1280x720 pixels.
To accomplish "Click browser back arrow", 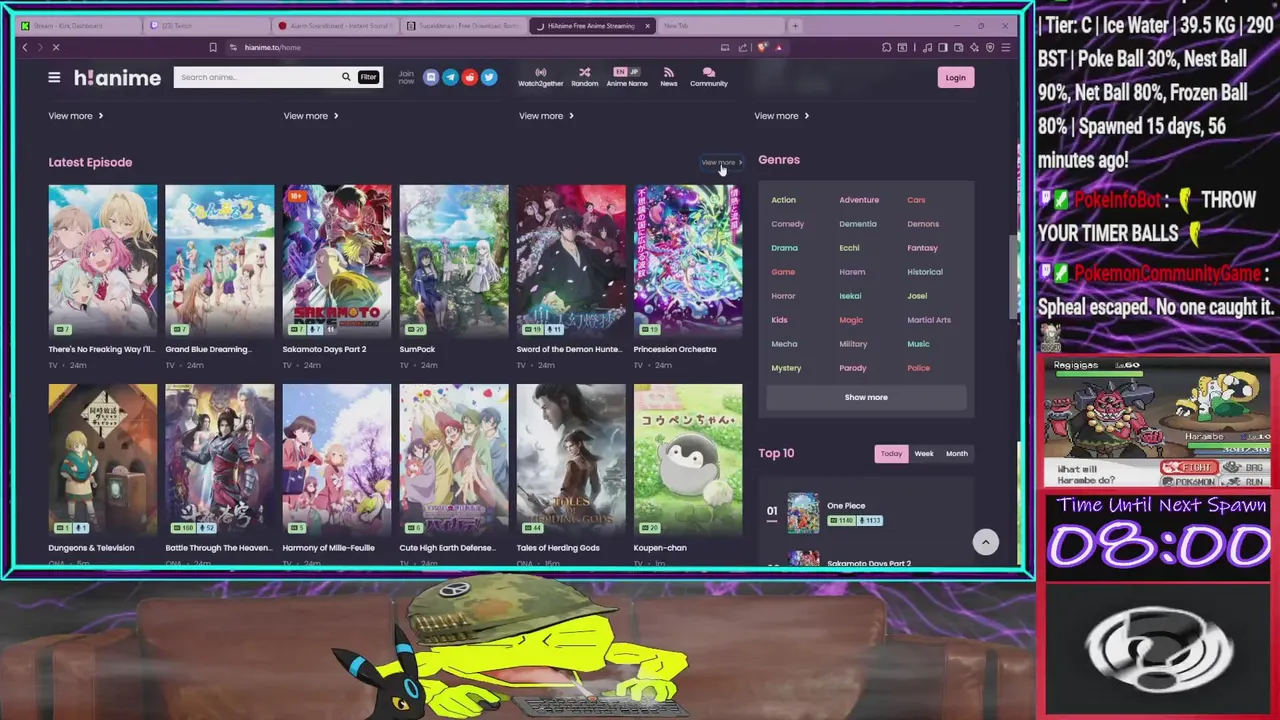I will [x=25, y=47].
